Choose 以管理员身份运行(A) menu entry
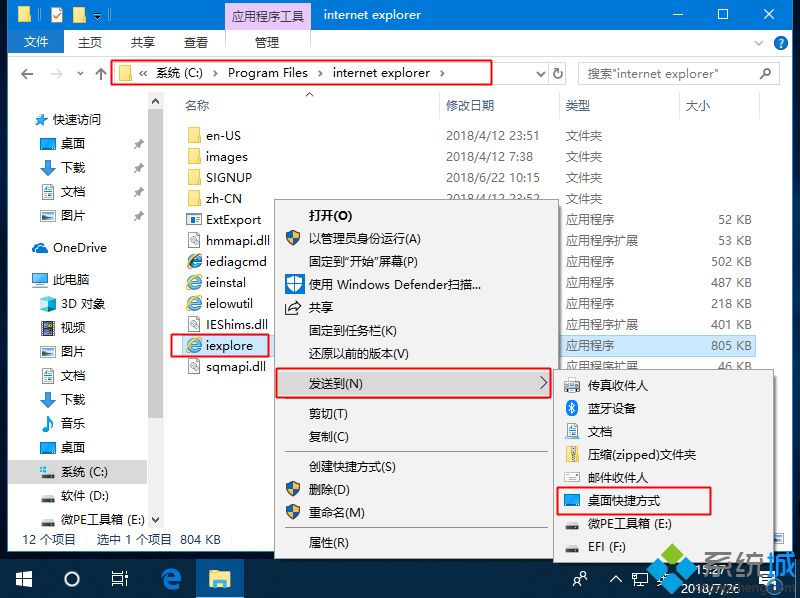800x598 pixels. [x=365, y=238]
